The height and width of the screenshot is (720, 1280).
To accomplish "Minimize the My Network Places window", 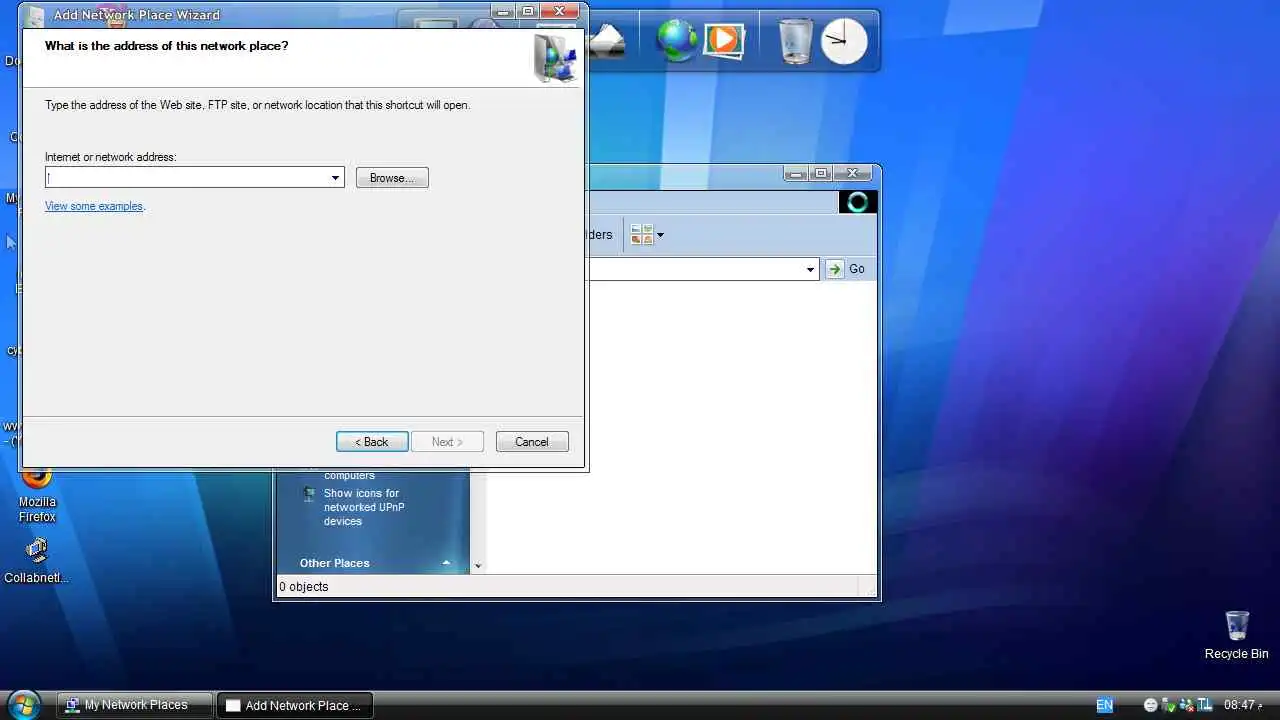I will pos(796,173).
